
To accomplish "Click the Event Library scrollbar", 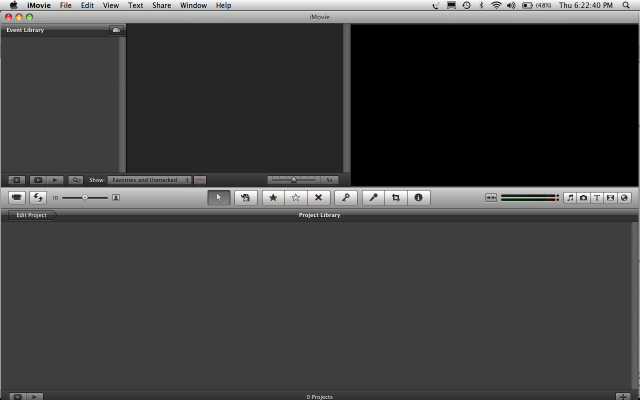I will pos(122,104).
